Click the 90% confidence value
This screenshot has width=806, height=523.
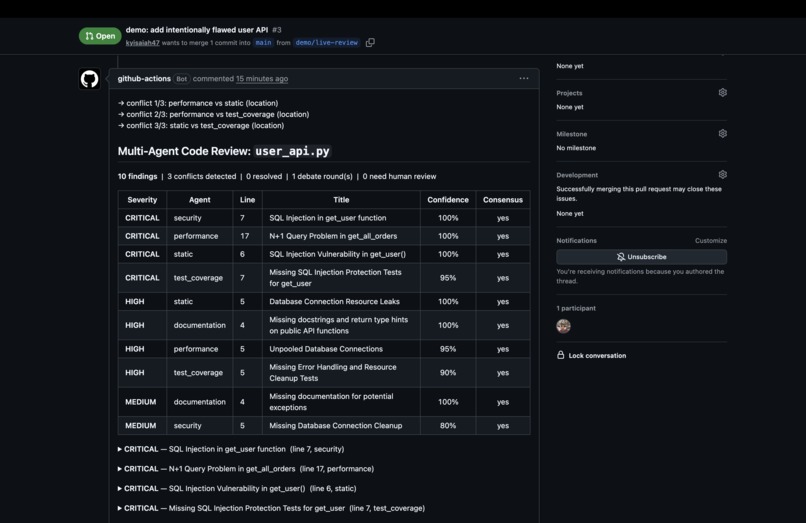click(448, 372)
